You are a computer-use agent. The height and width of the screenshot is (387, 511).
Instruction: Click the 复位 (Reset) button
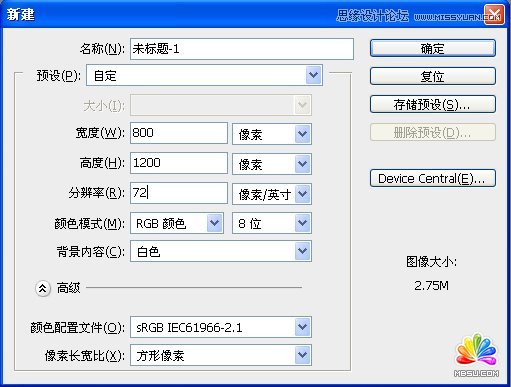[433, 76]
